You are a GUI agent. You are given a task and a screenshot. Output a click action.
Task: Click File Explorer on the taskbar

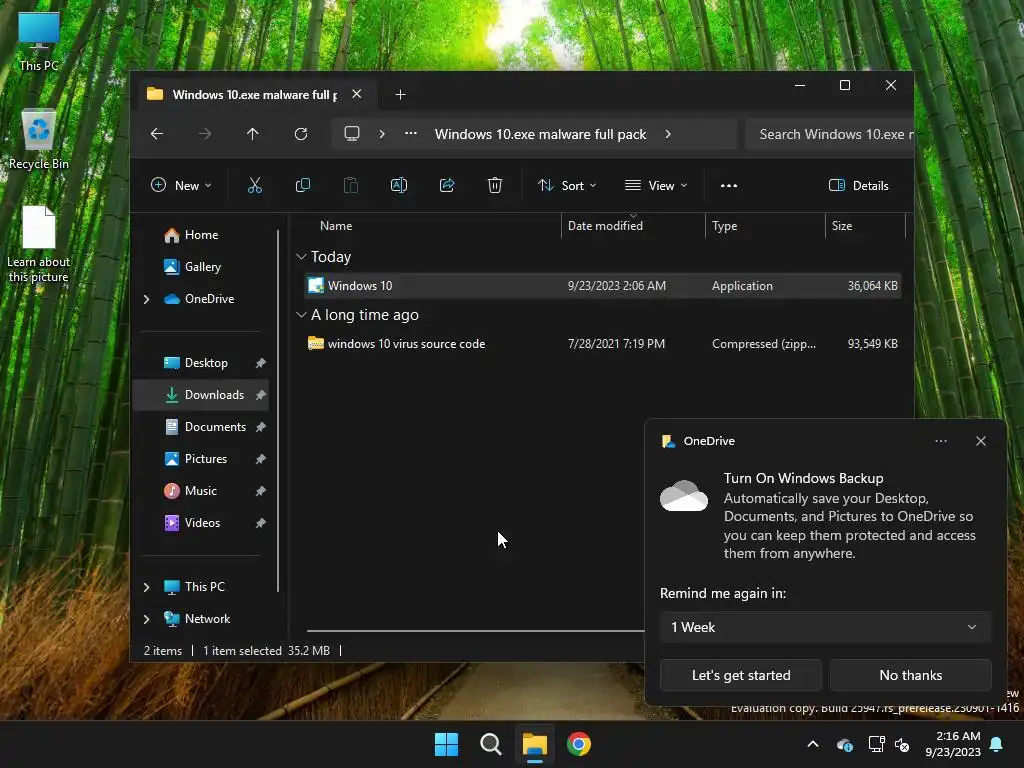coord(534,744)
